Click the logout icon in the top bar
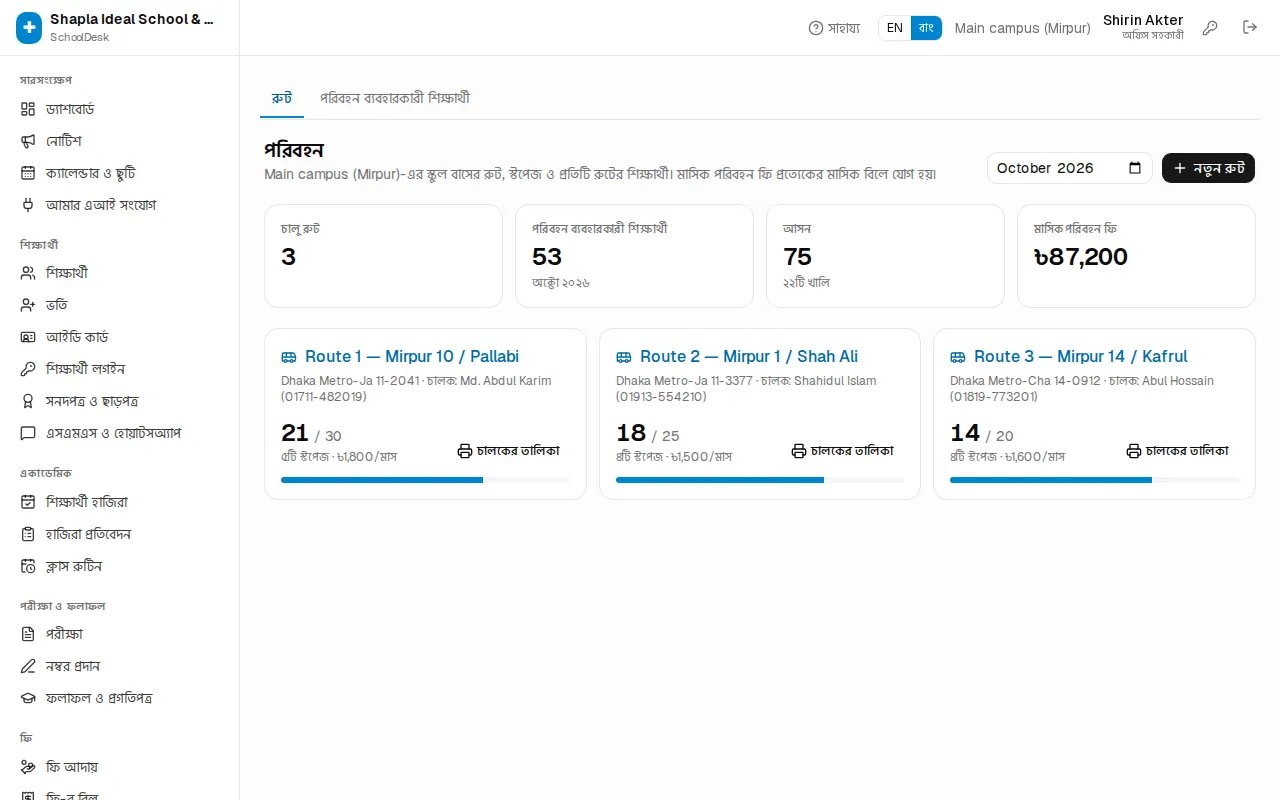 [x=1250, y=28]
